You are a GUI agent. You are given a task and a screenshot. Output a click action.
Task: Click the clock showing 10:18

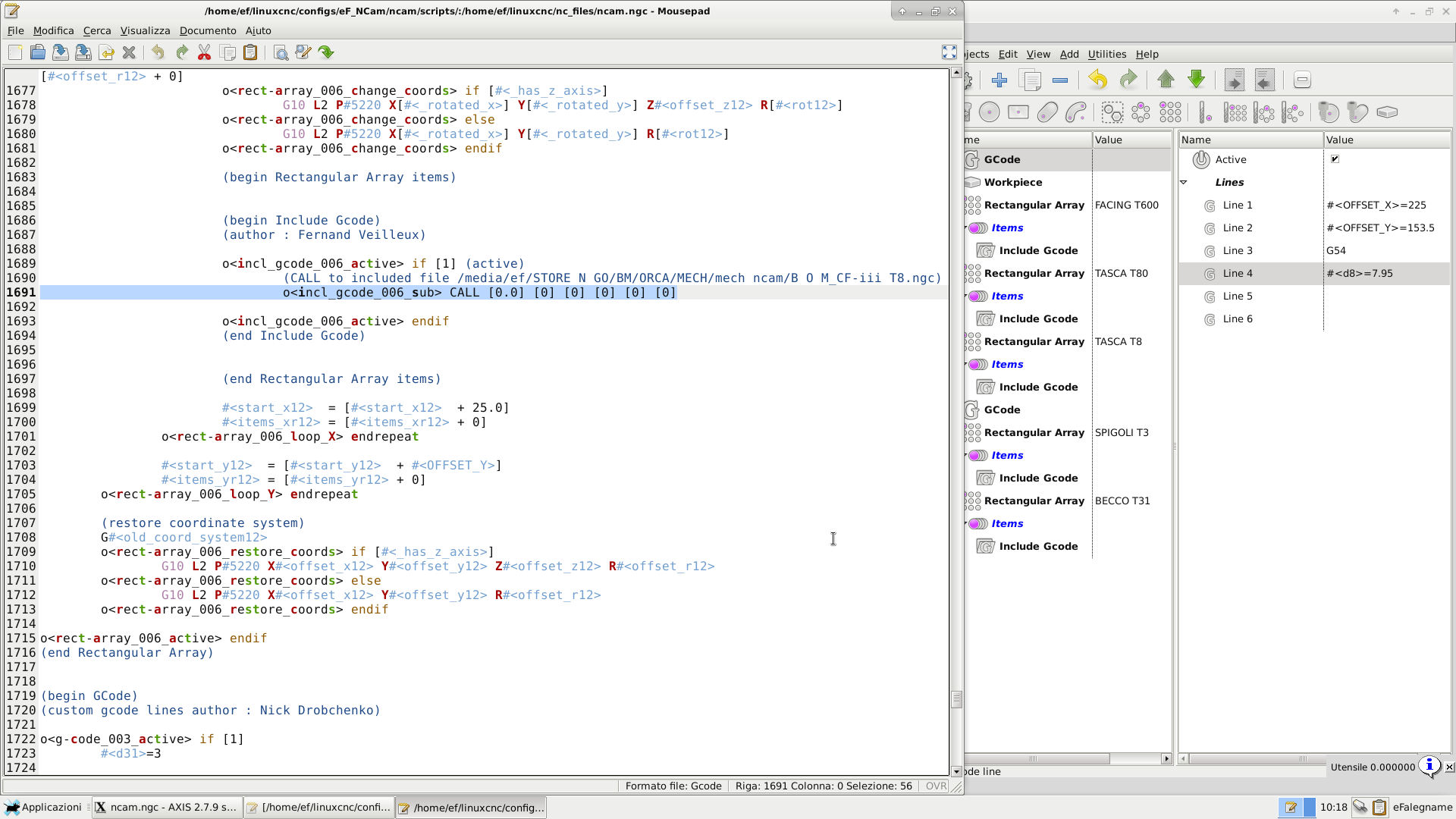[1333, 807]
